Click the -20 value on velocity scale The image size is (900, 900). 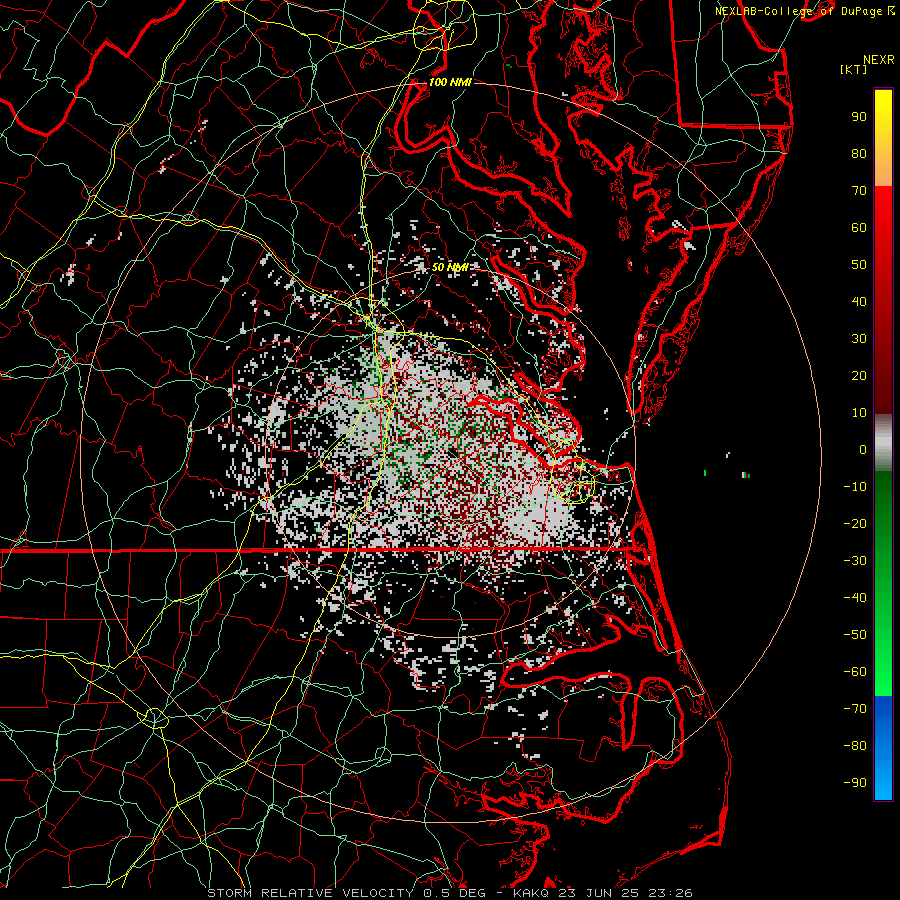855,524
